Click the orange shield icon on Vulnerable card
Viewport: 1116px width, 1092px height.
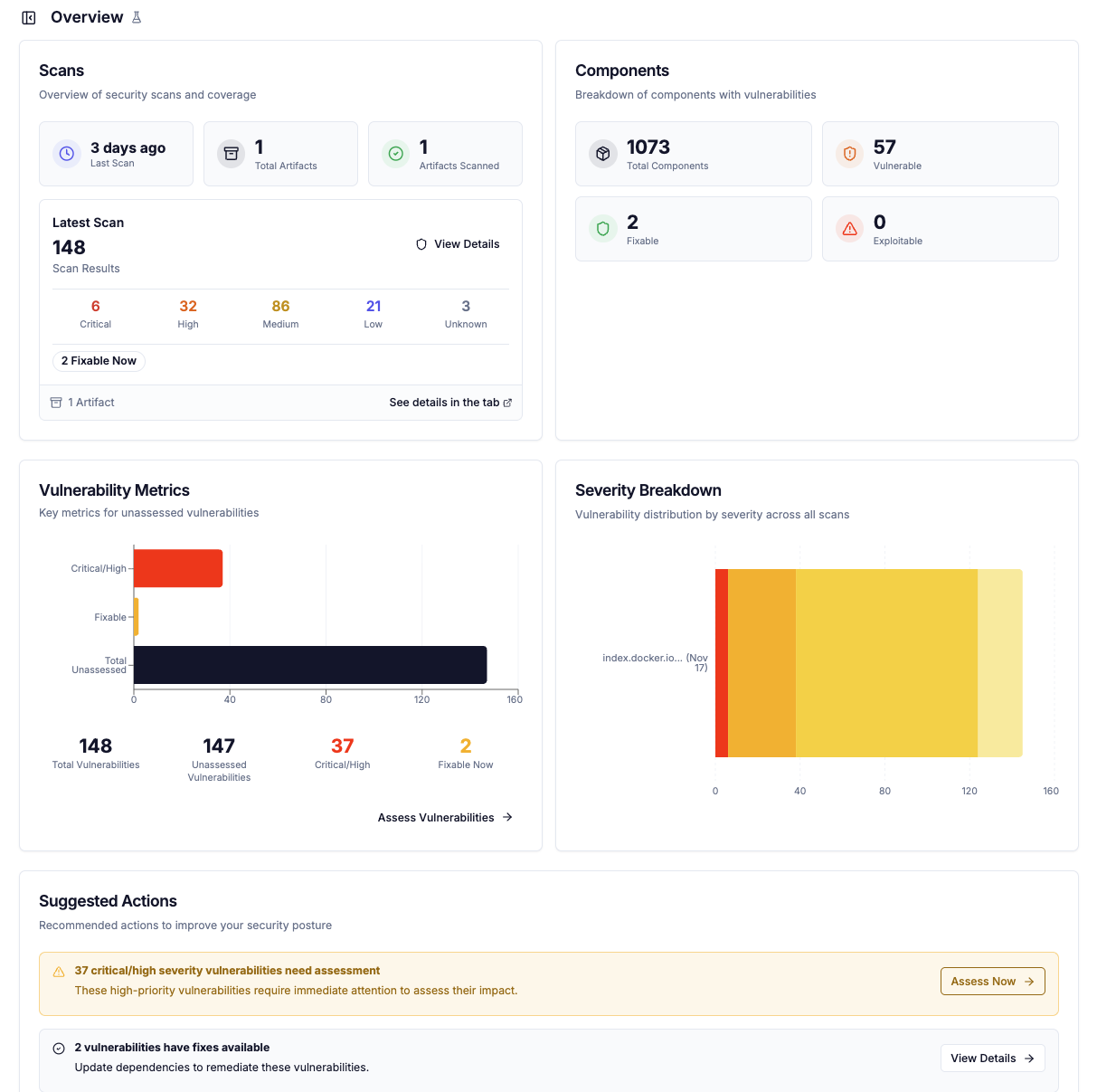tap(849, 153)
